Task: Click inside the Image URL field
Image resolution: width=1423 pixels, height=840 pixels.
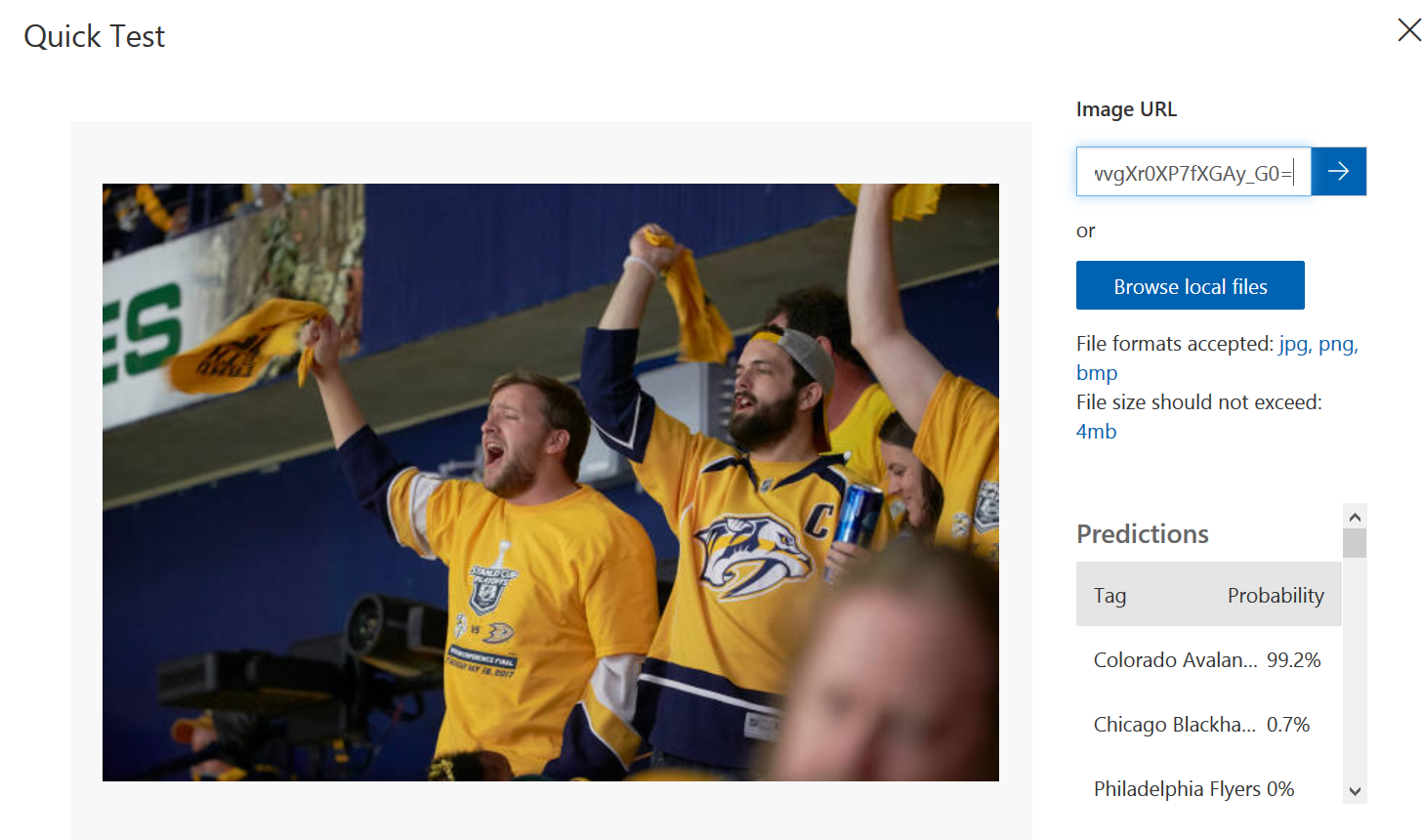Action: (x=1193, y=172)
